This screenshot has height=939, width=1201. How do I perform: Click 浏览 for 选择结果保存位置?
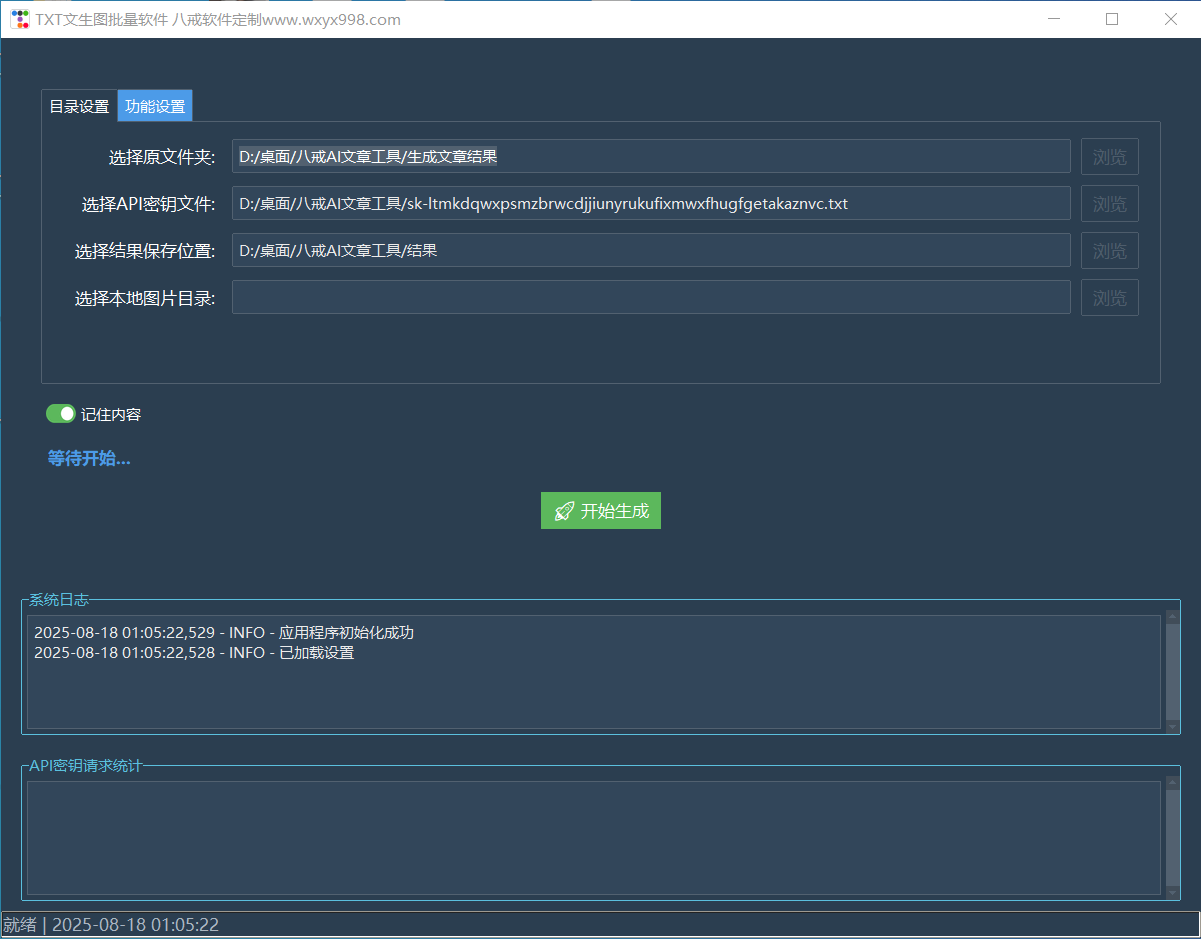tap(1109, 251)
